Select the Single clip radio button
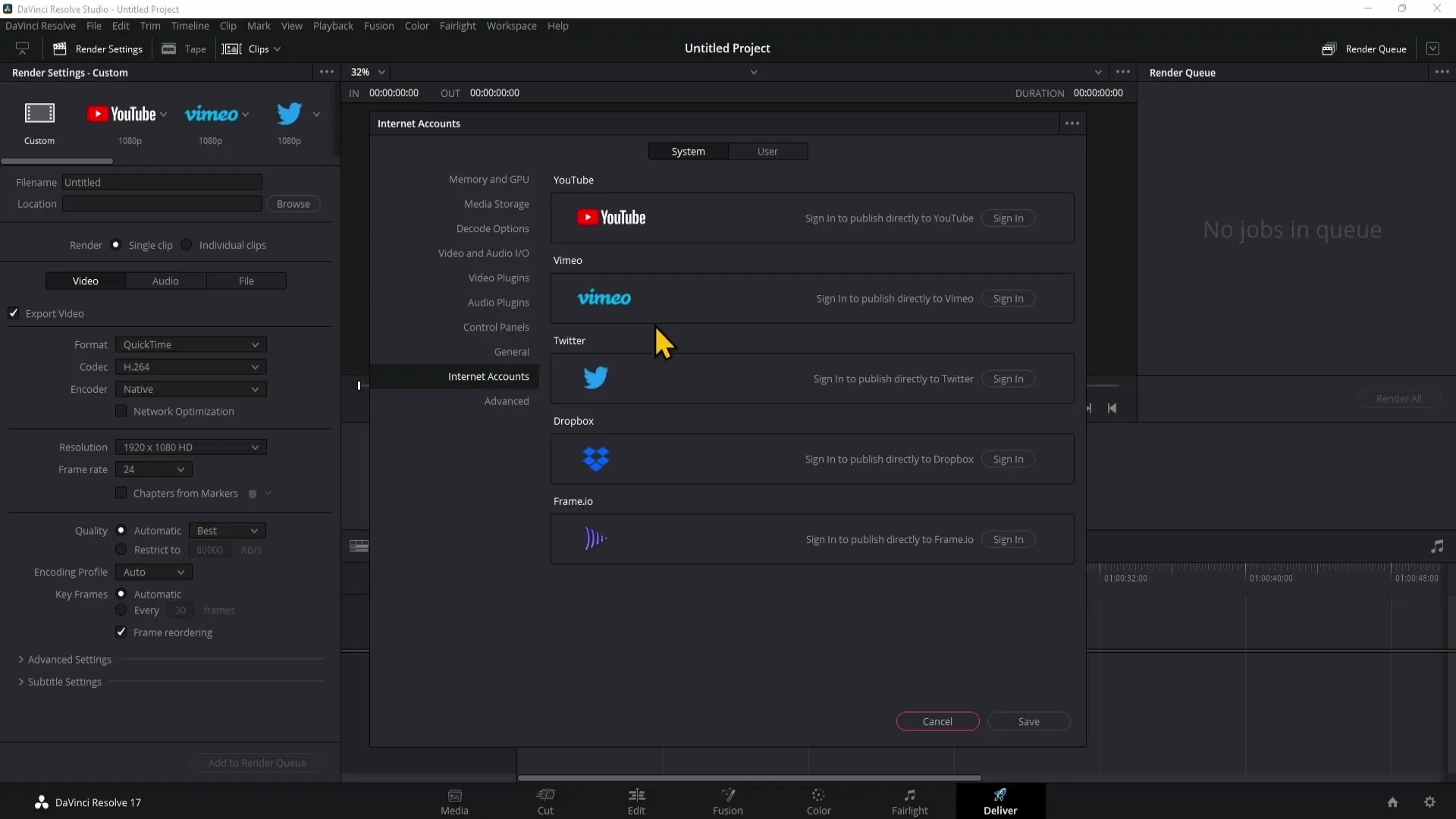 coord(115,245)
